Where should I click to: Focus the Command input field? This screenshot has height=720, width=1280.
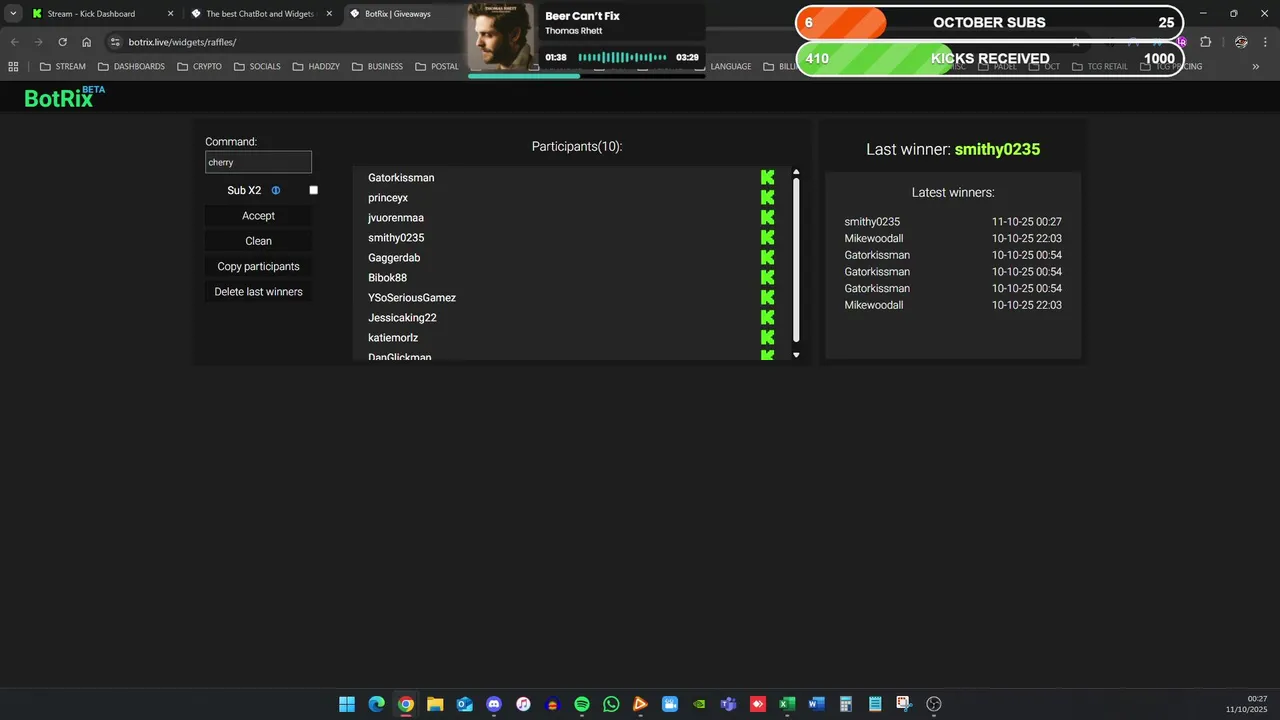click(x=258, y=162)
